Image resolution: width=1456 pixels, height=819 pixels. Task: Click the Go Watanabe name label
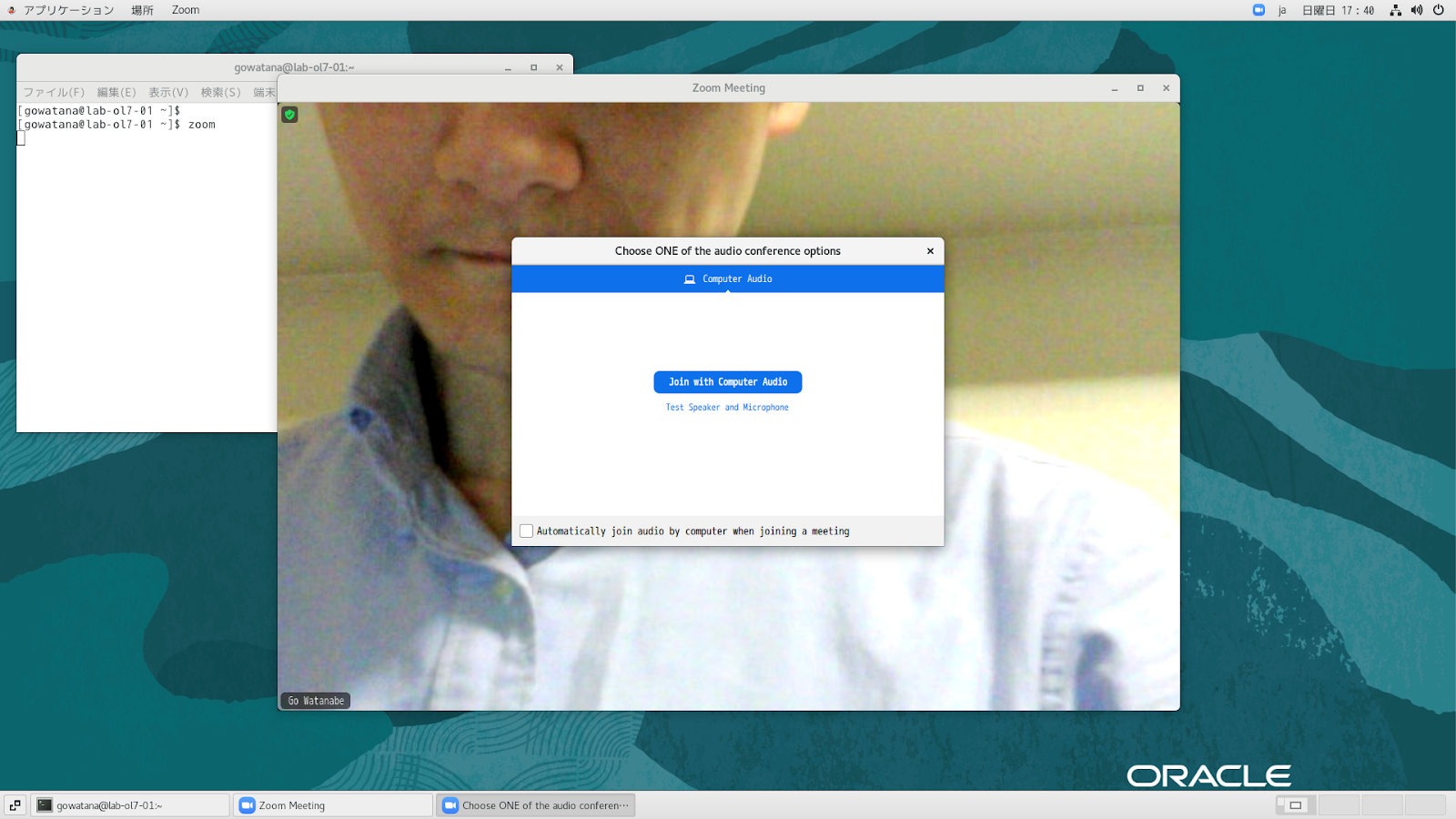316,701
